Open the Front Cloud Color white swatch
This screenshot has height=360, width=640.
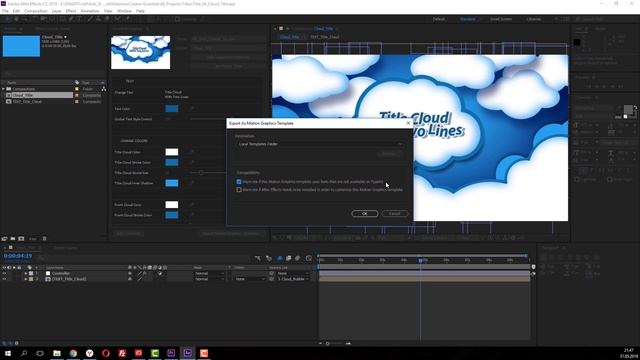tap(171, 204)
